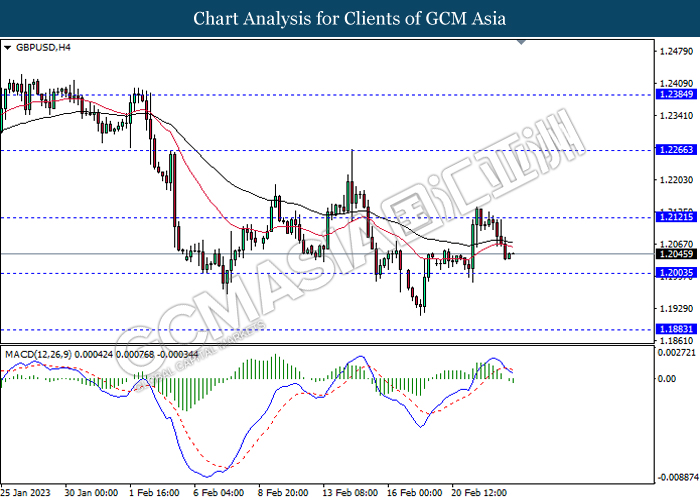Viewport: 700px width, 500px height.
Task: Click the 13 Feb 08:00 time label
Action: 350,492
